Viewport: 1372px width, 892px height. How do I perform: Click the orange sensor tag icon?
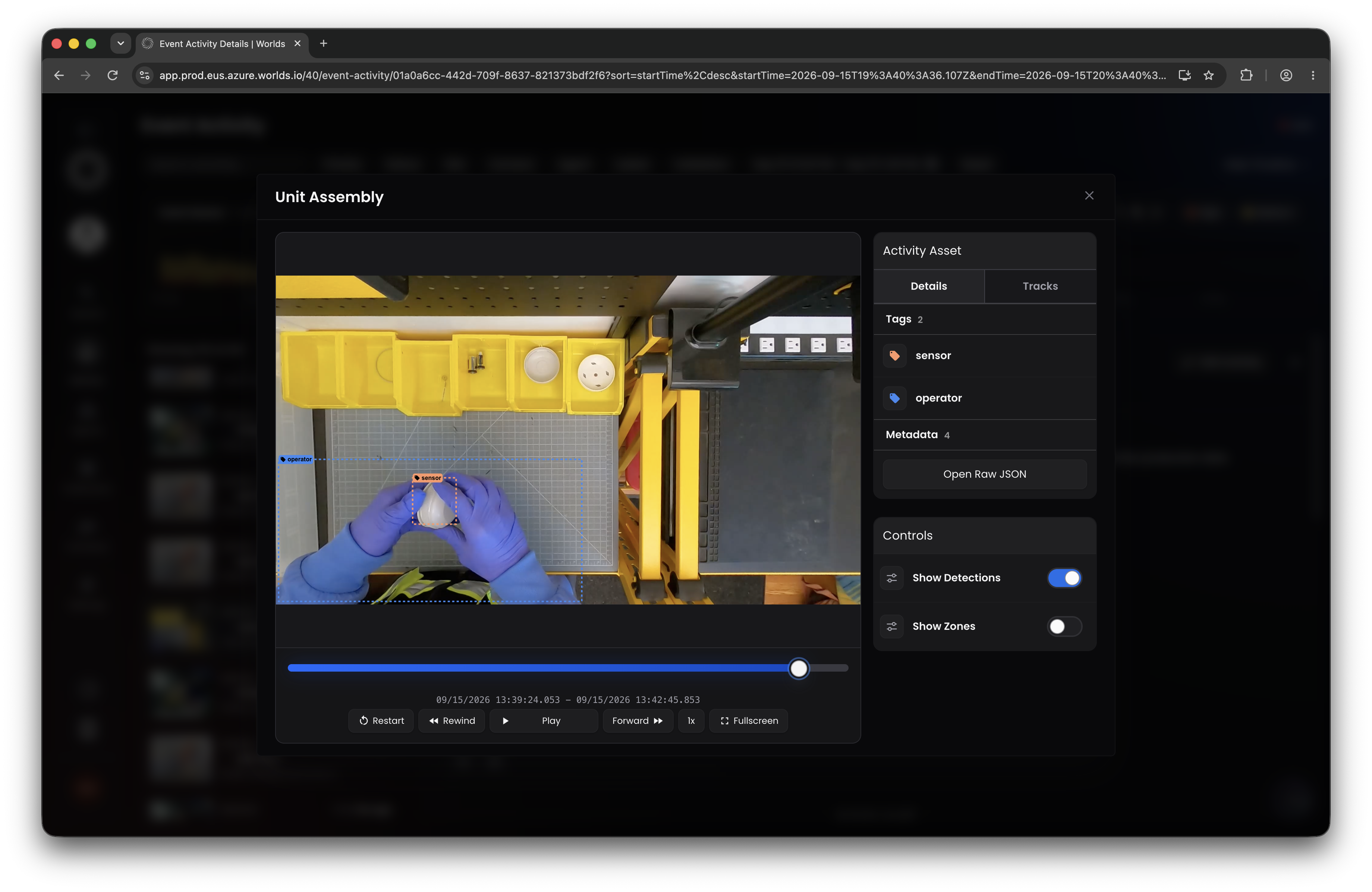[x=894, y=355]
